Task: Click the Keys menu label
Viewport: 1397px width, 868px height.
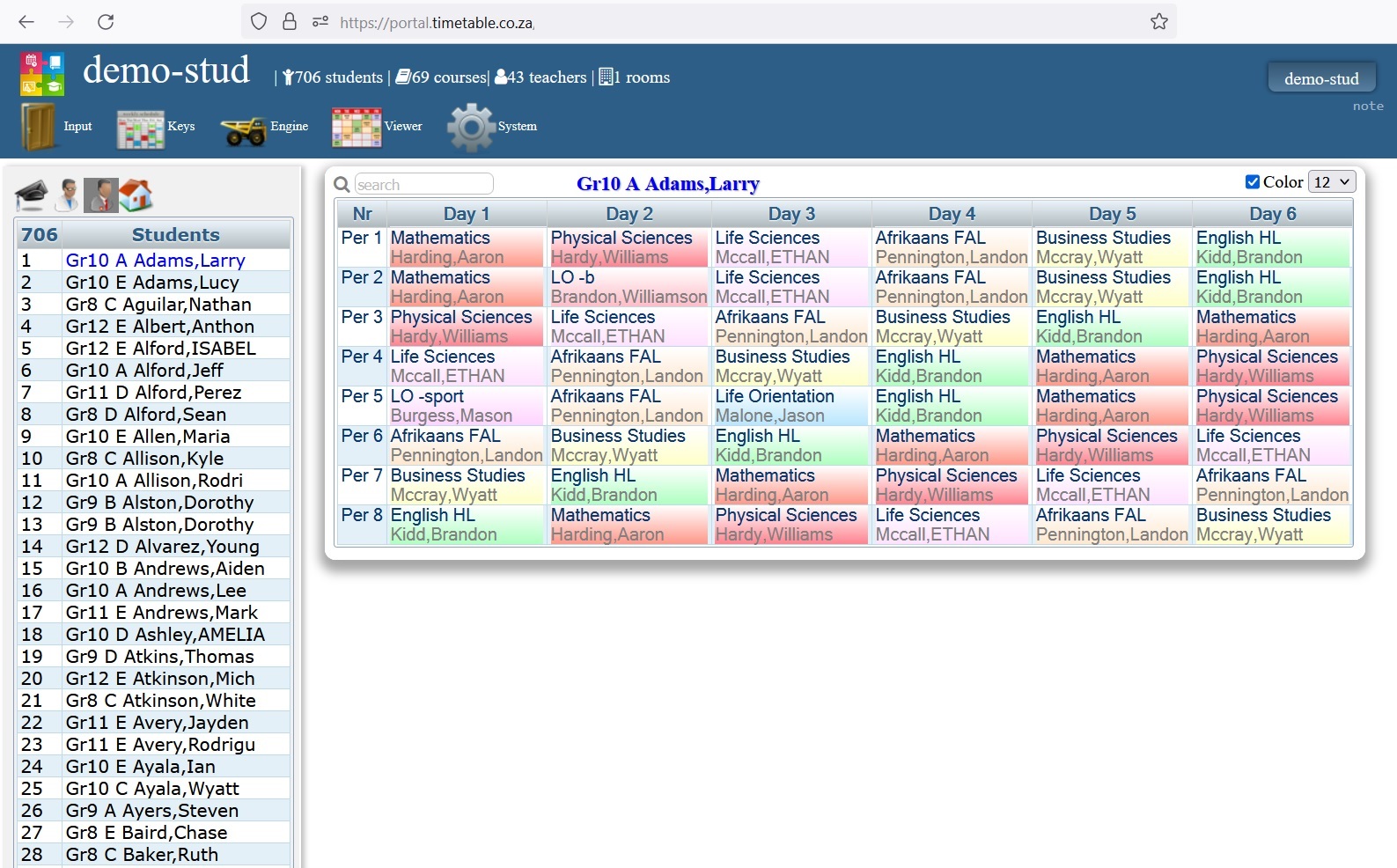Action: pos(180,127)
